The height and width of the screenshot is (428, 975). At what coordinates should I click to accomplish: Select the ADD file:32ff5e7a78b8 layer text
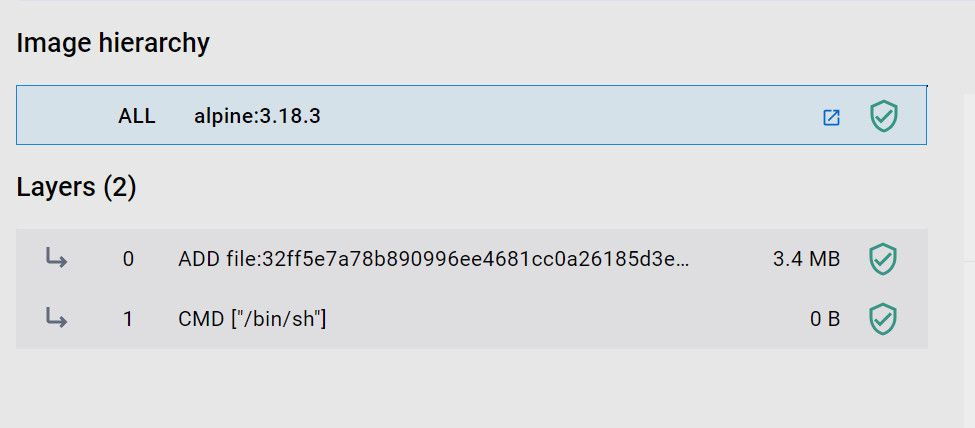tap(434, 259)
